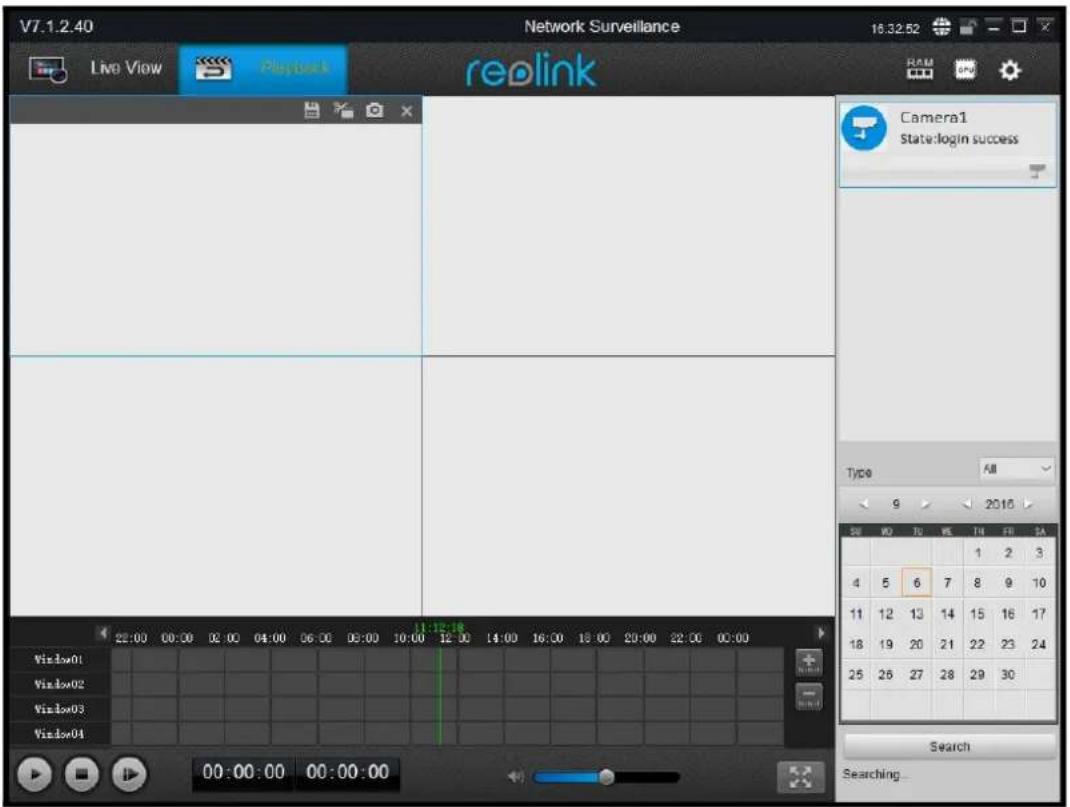Zoom in the timeline with plus button
The height and width of the screenshot is (807, 1070).
pos(809,662)
